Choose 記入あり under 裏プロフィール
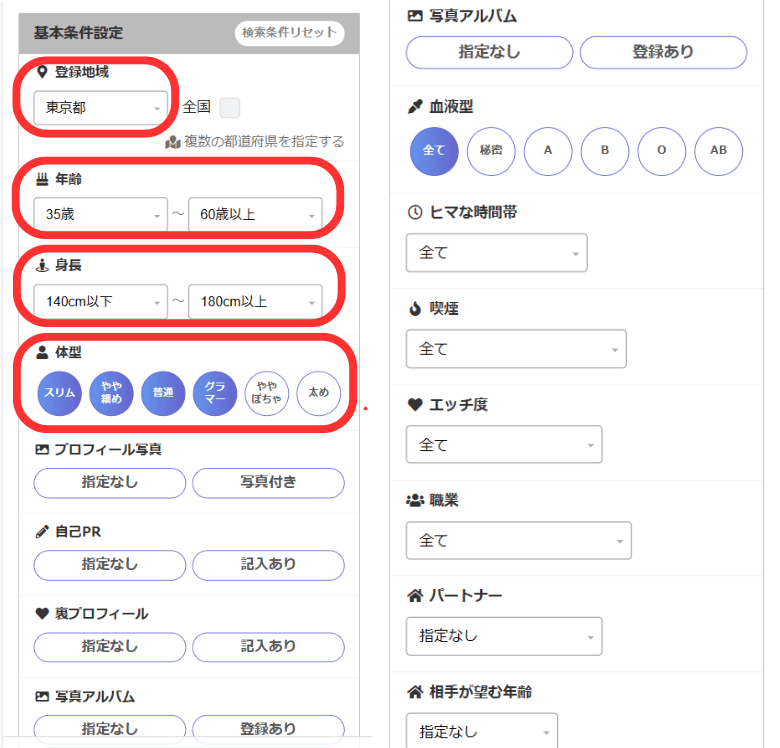 coord(268,646)
